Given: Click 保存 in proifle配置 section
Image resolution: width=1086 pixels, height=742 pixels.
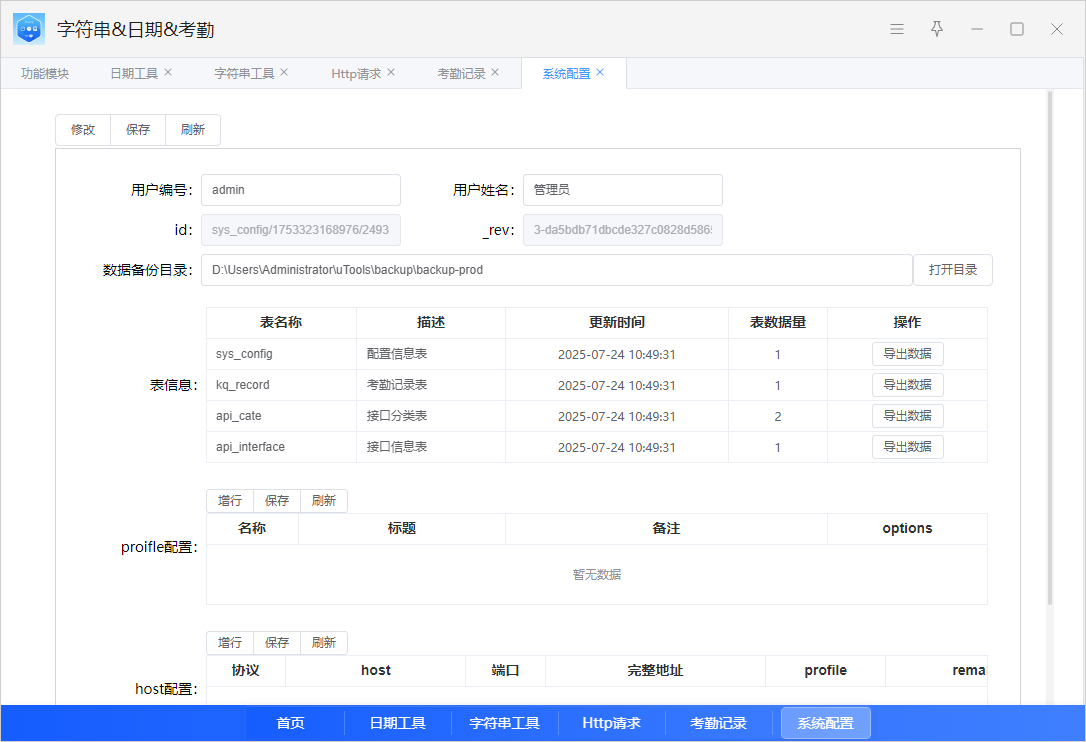Looking at the screenshot, I should pyautogui.click(x=277, y=501).
